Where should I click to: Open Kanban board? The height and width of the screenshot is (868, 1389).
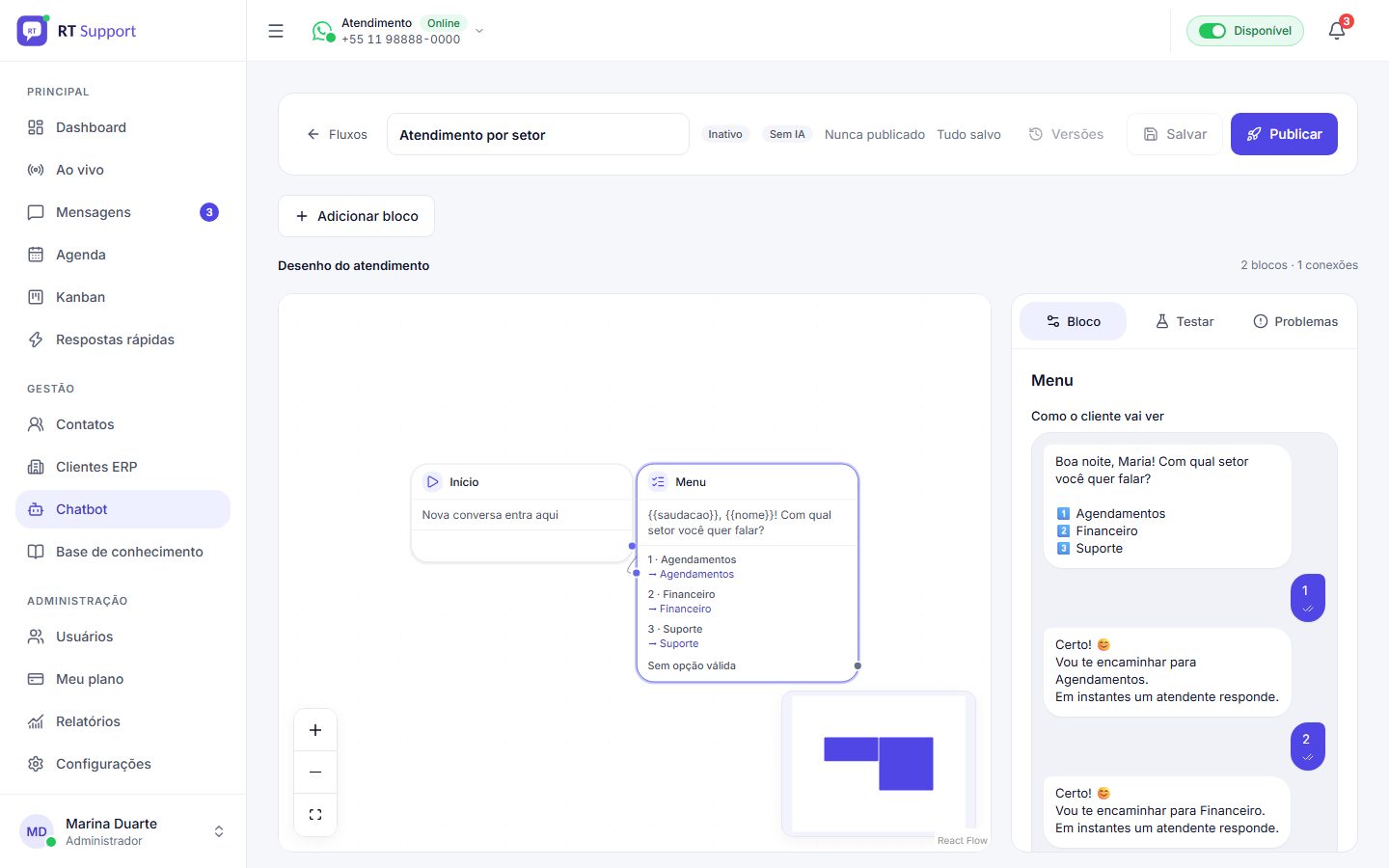123,297
